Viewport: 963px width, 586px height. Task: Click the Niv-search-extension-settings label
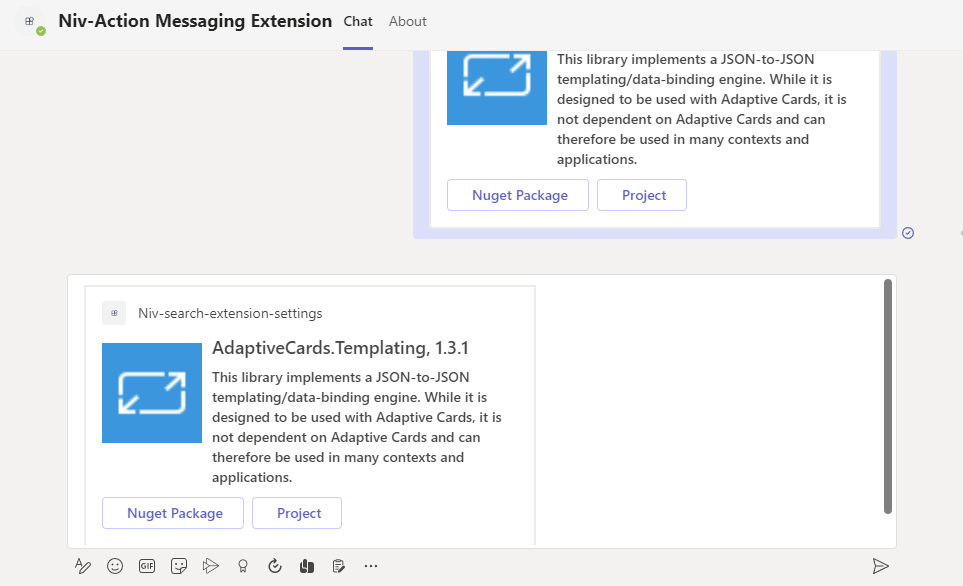[230, 313]
